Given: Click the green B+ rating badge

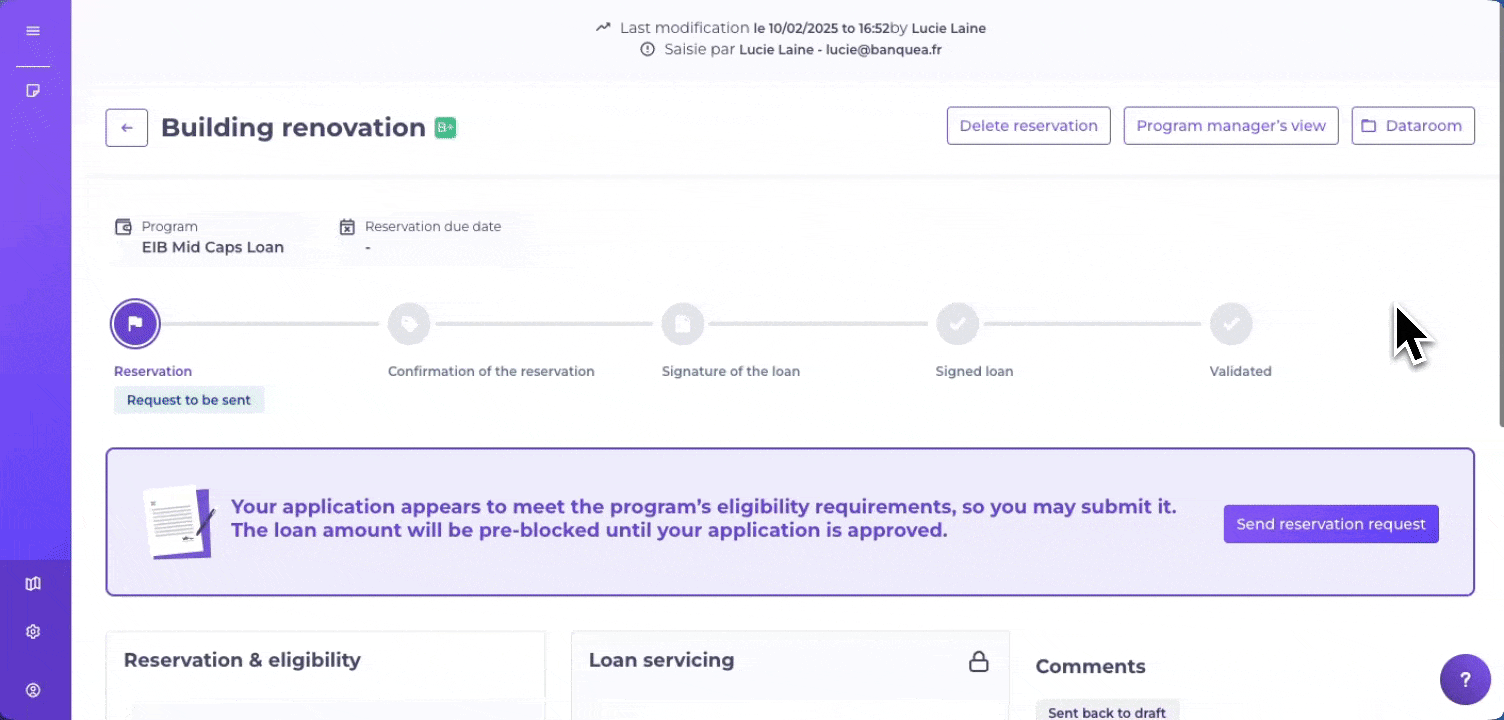Looking at the screenshot, I should [445, 128].
